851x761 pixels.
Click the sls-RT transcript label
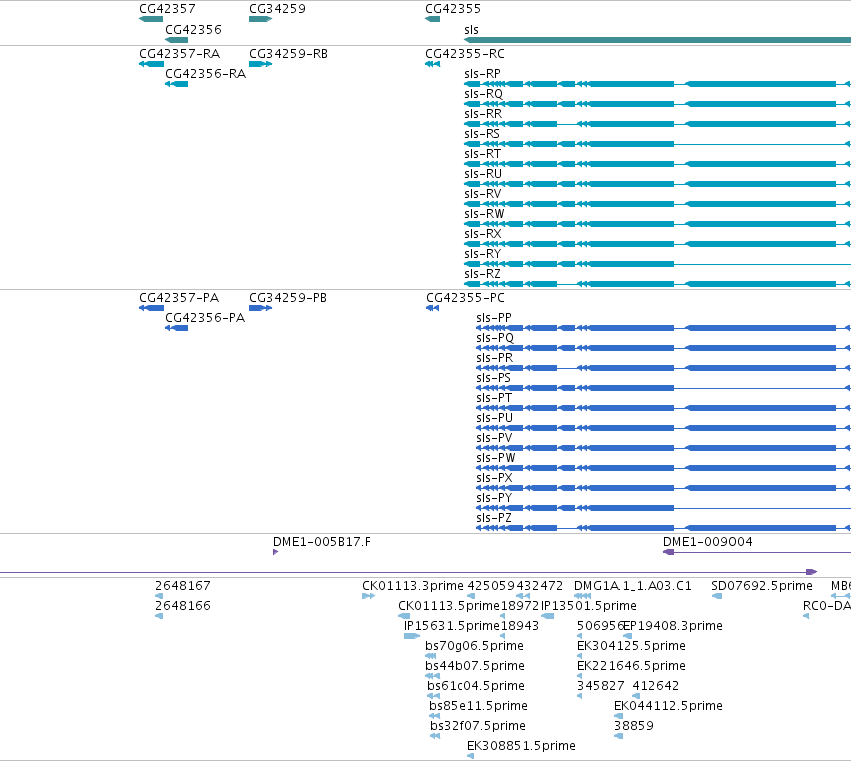pyautogui.click(x=482, y=154)
